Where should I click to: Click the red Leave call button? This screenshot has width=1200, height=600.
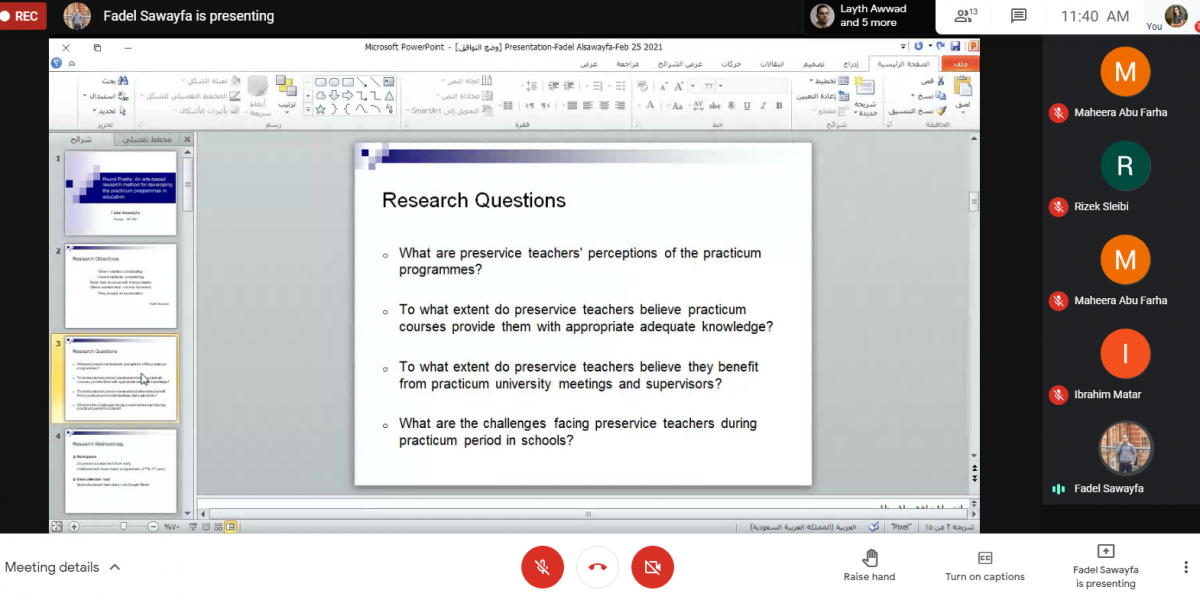tap(597, 567)
